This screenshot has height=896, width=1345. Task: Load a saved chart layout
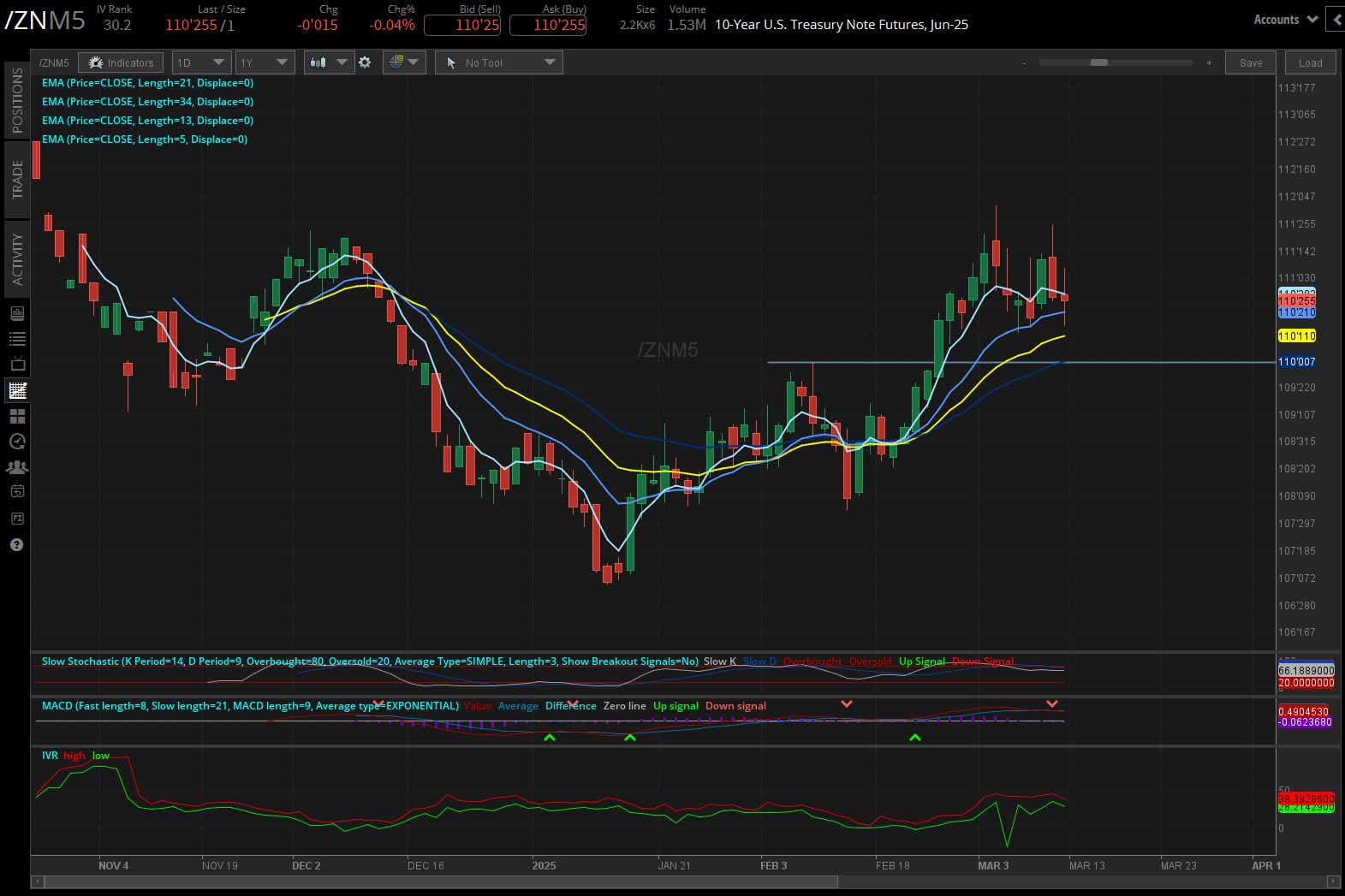1310,62
